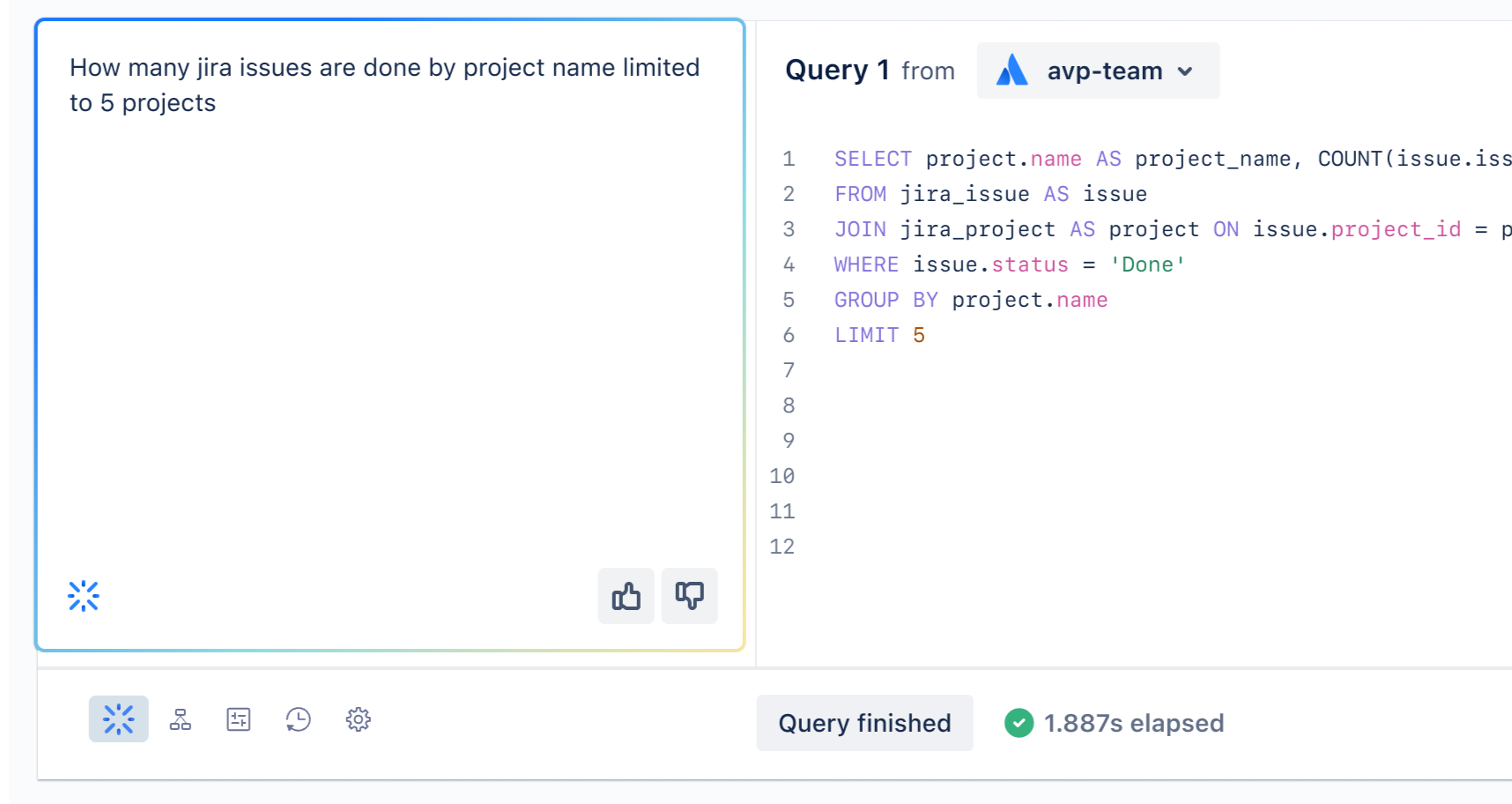Select the AI assistant spark icon in toolbar
1512x804 pixels.
pos(118,719)
